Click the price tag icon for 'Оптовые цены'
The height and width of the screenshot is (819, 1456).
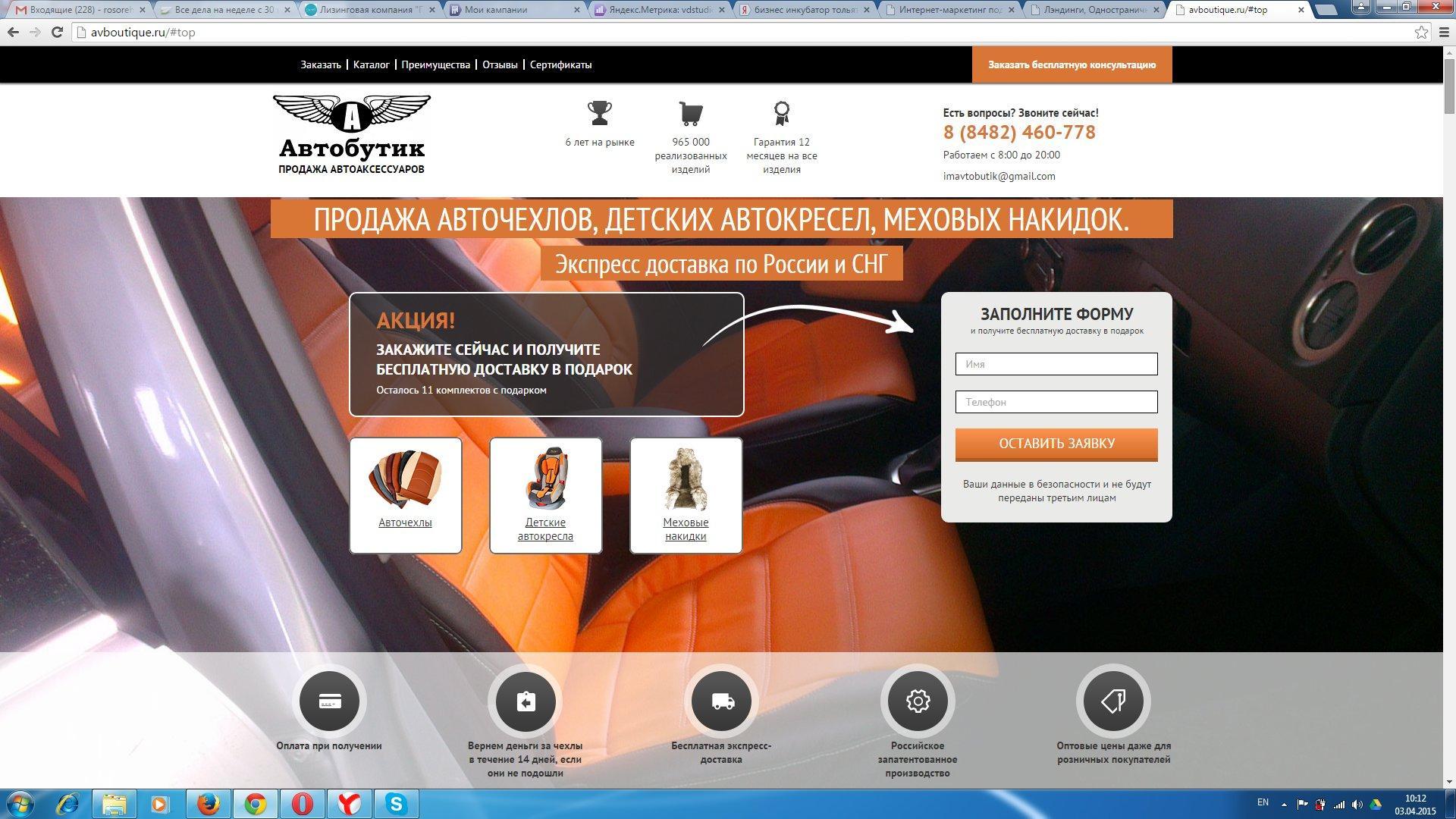[x=1113, y=701]
